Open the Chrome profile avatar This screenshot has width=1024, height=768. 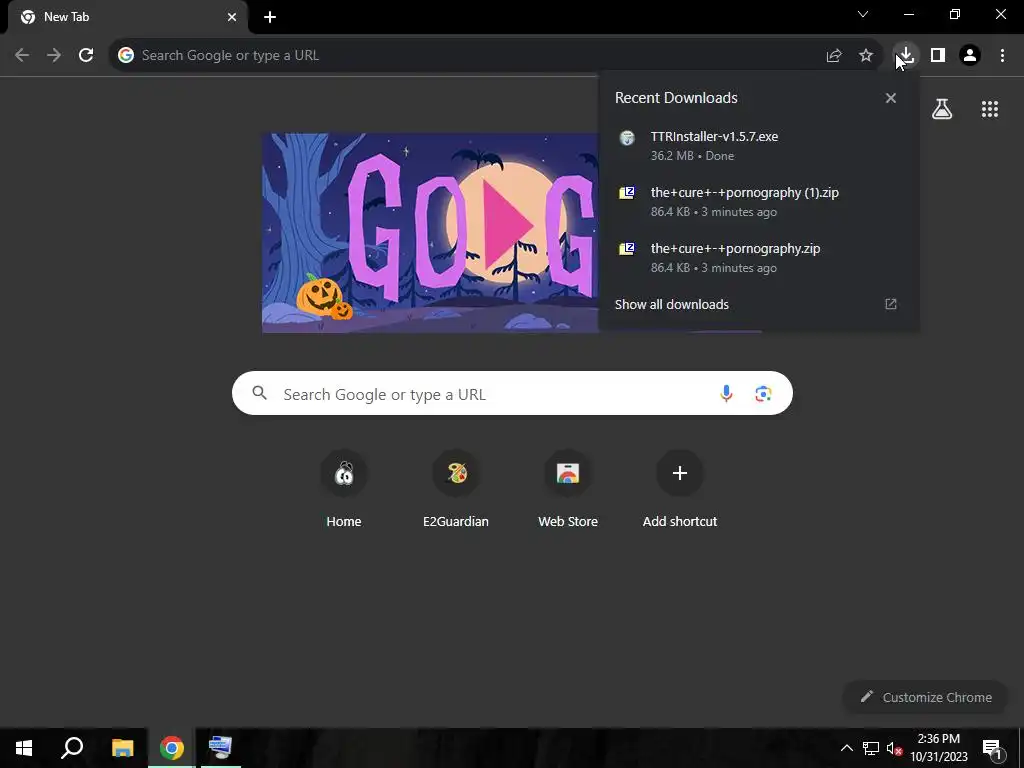coord(970,56)
